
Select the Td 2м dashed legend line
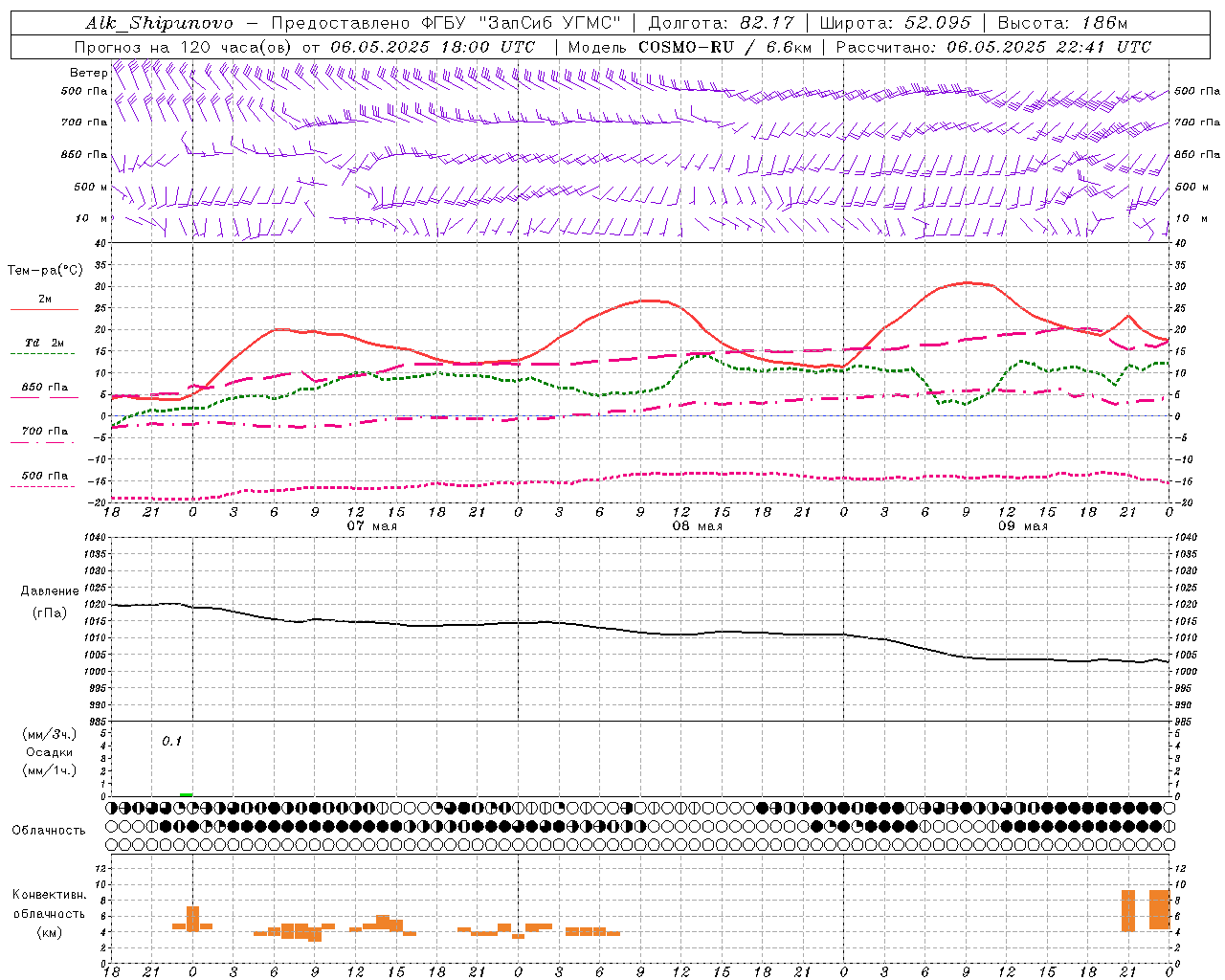click(42, 354)
